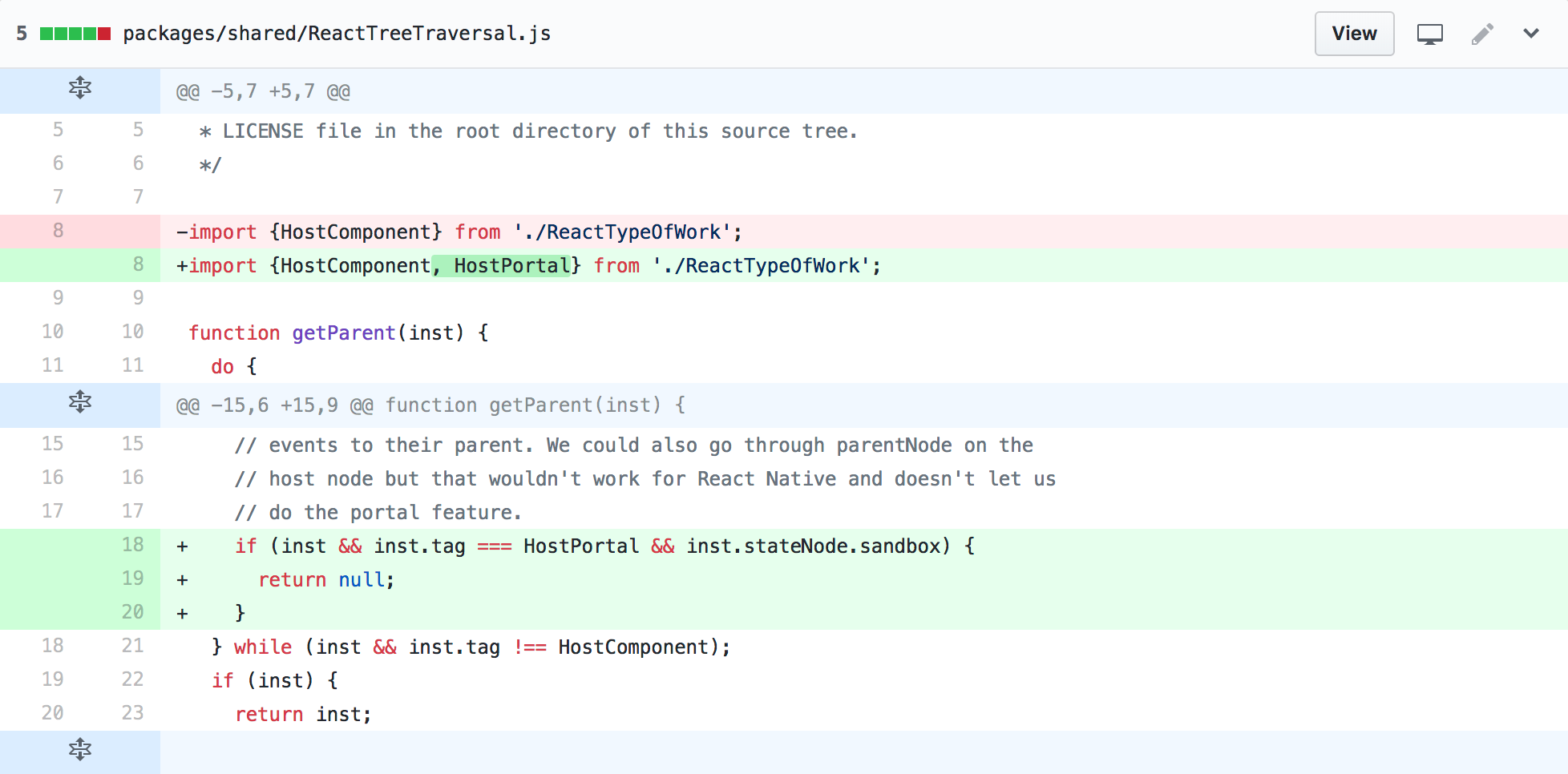Click the View file button
This screenshot has width=1568, height=774.
[1354, 34]
